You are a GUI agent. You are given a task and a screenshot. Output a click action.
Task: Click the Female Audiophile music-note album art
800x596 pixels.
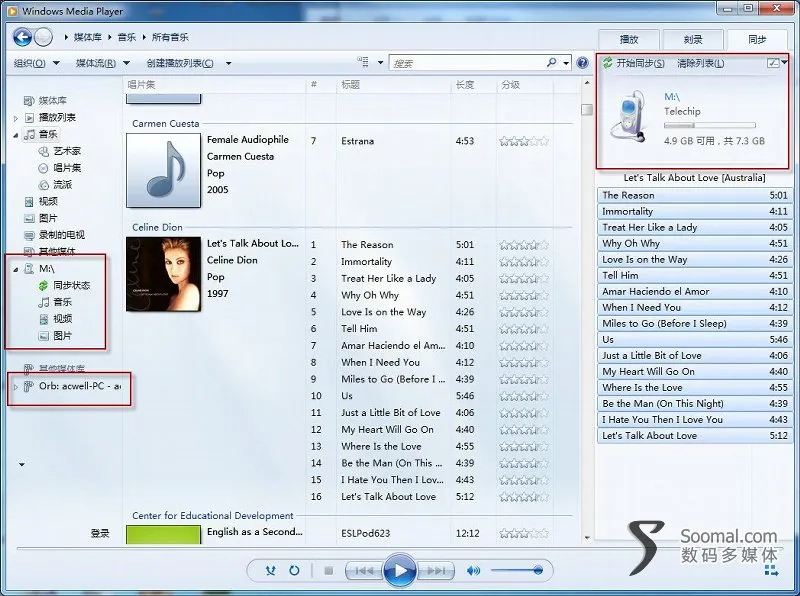pos(163,170)
